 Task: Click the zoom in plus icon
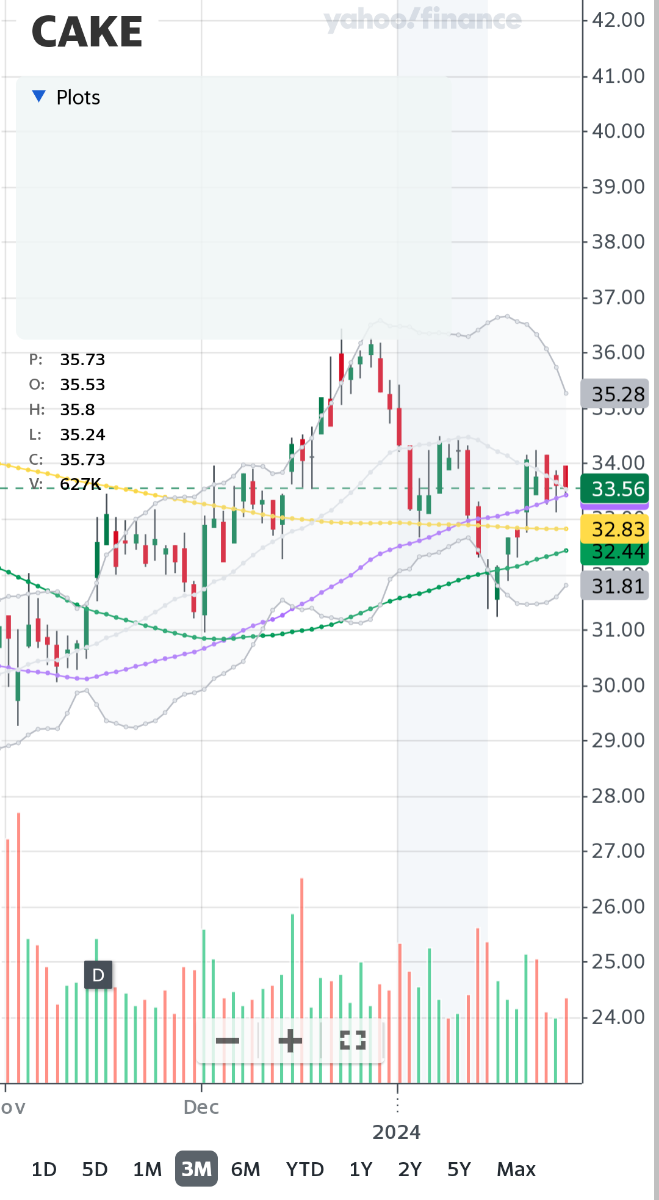pos(290,1041)
